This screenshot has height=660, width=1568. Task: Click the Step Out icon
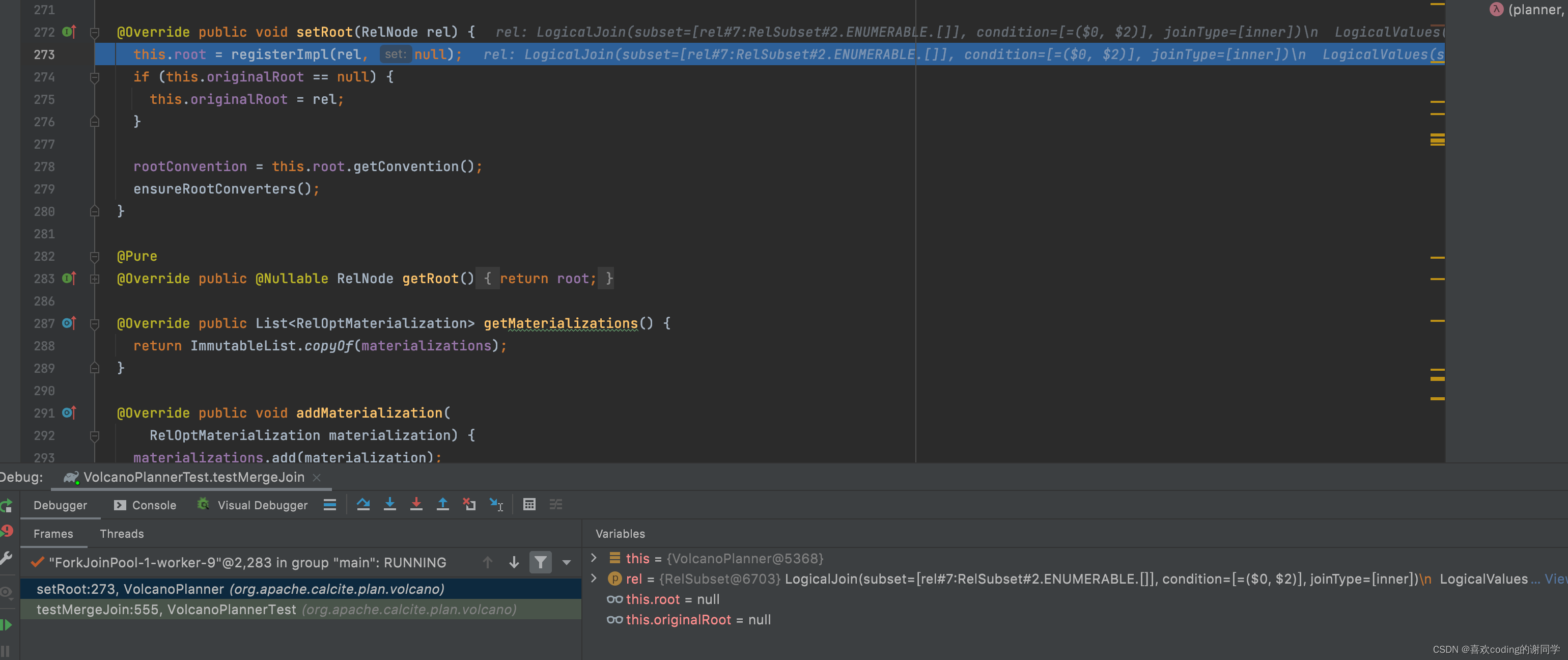click(442, 504)
